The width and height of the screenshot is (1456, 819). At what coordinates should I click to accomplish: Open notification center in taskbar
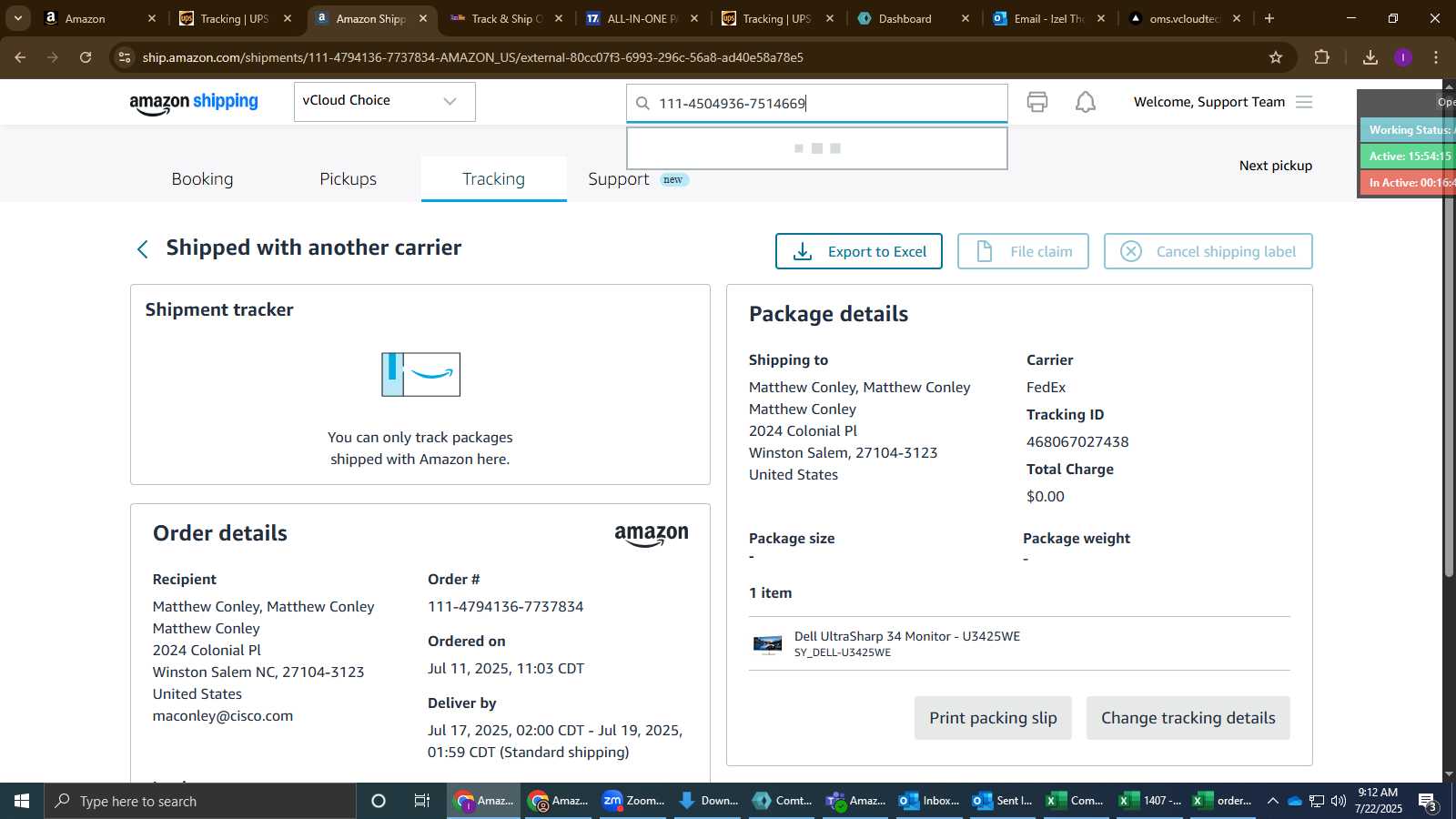pos(1429,802)
